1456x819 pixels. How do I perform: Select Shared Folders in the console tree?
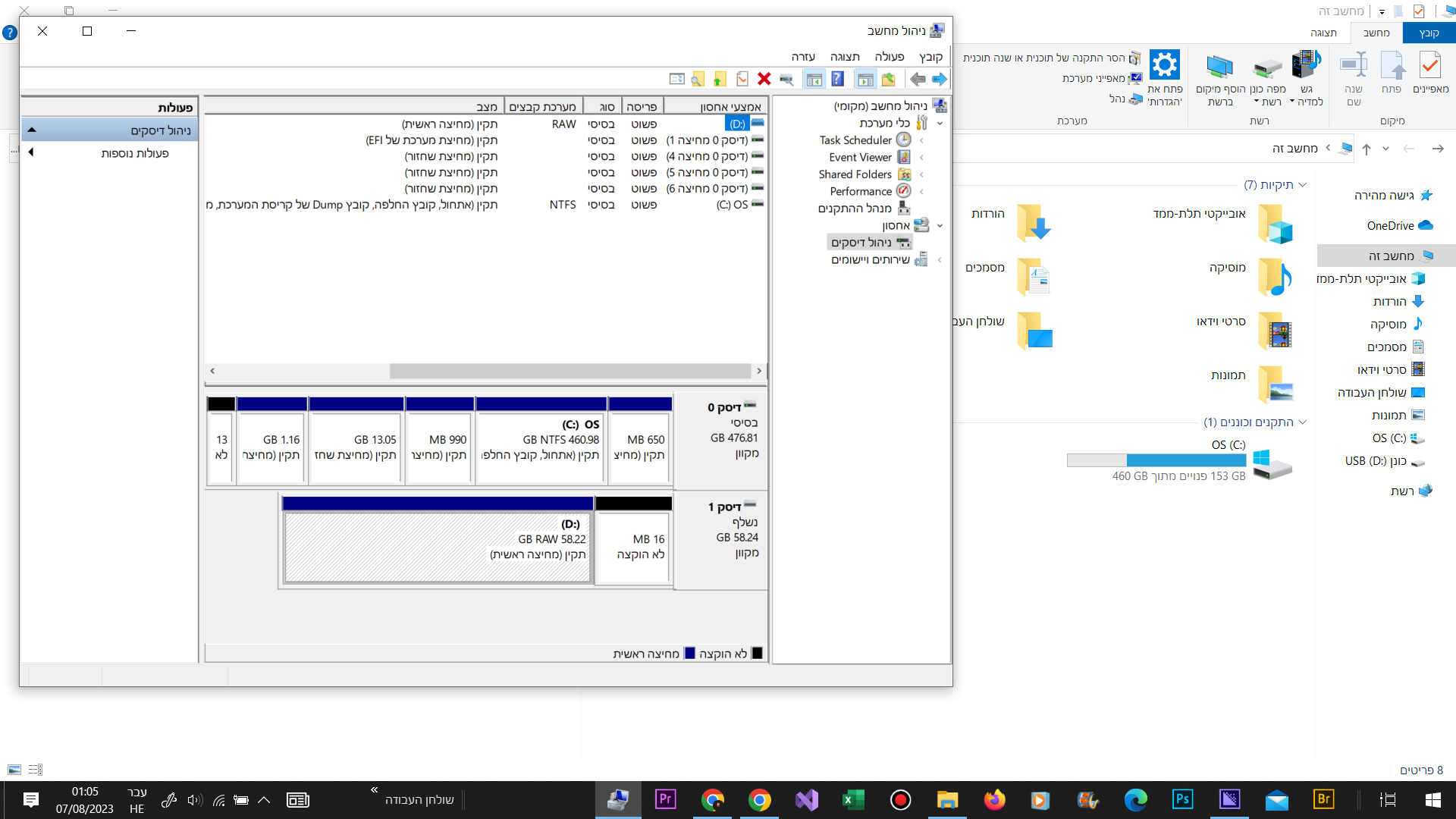click(x=855, y=174)
